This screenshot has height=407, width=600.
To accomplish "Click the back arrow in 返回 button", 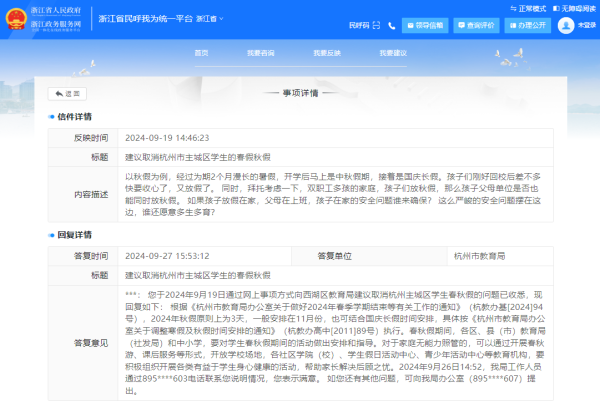I will (x=58, y=93).
